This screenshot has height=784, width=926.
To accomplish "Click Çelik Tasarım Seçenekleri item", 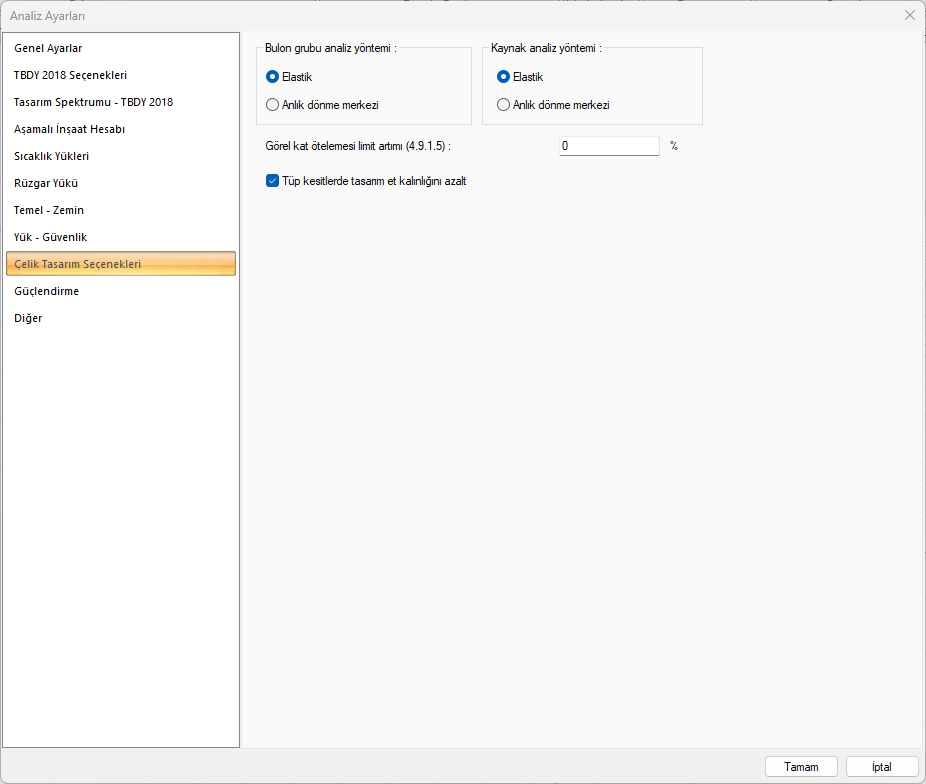I will point(77,264).
